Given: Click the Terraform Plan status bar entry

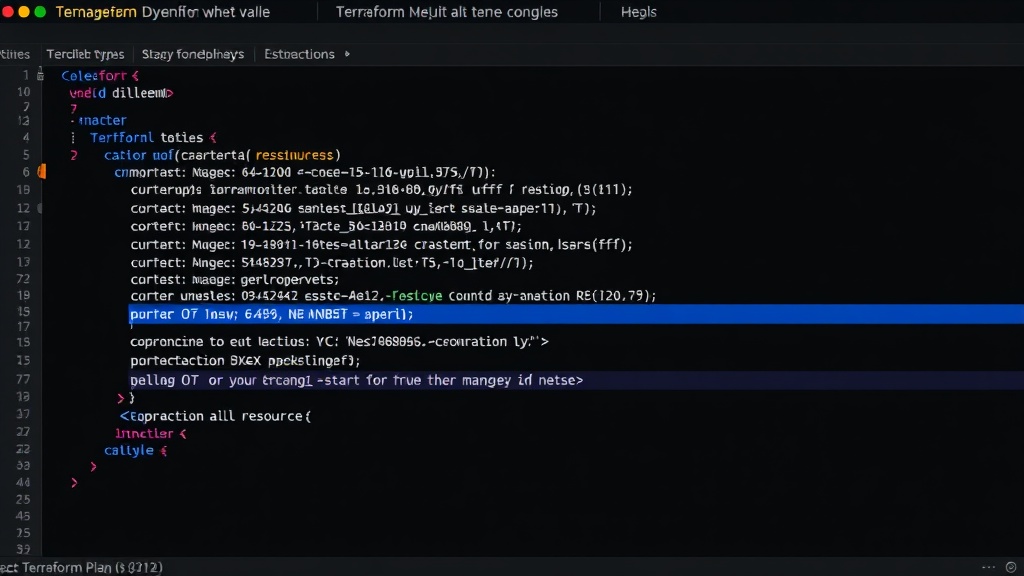Looking at the screenshot, I should click(x=82, y=567).
